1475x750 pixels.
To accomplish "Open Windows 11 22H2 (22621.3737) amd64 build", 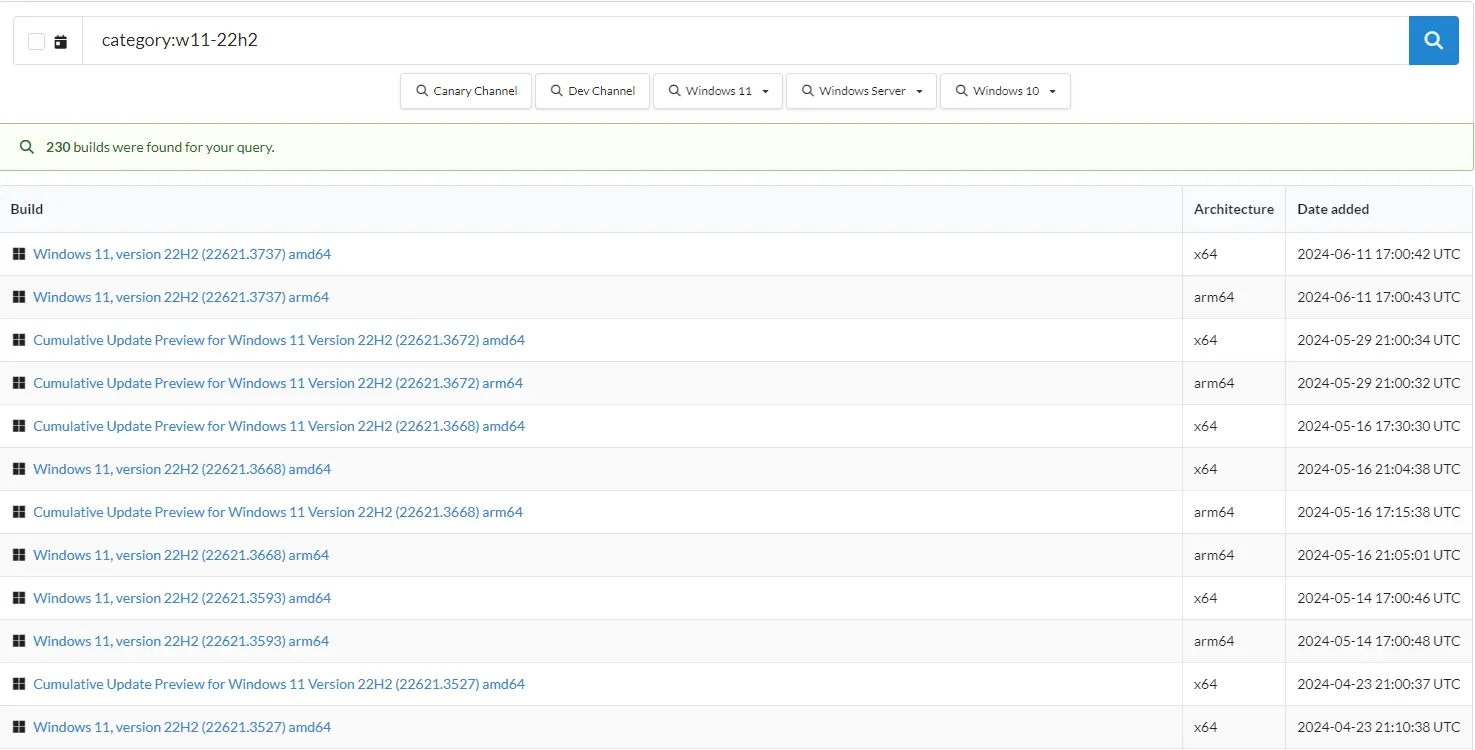I will coord(182,254).
